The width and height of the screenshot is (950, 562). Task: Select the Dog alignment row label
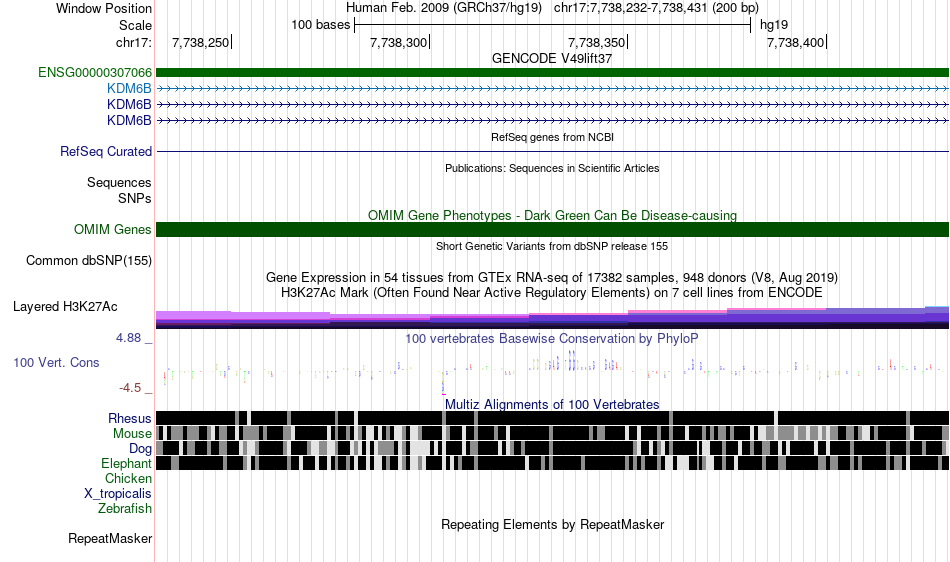[x=140, y=449]
